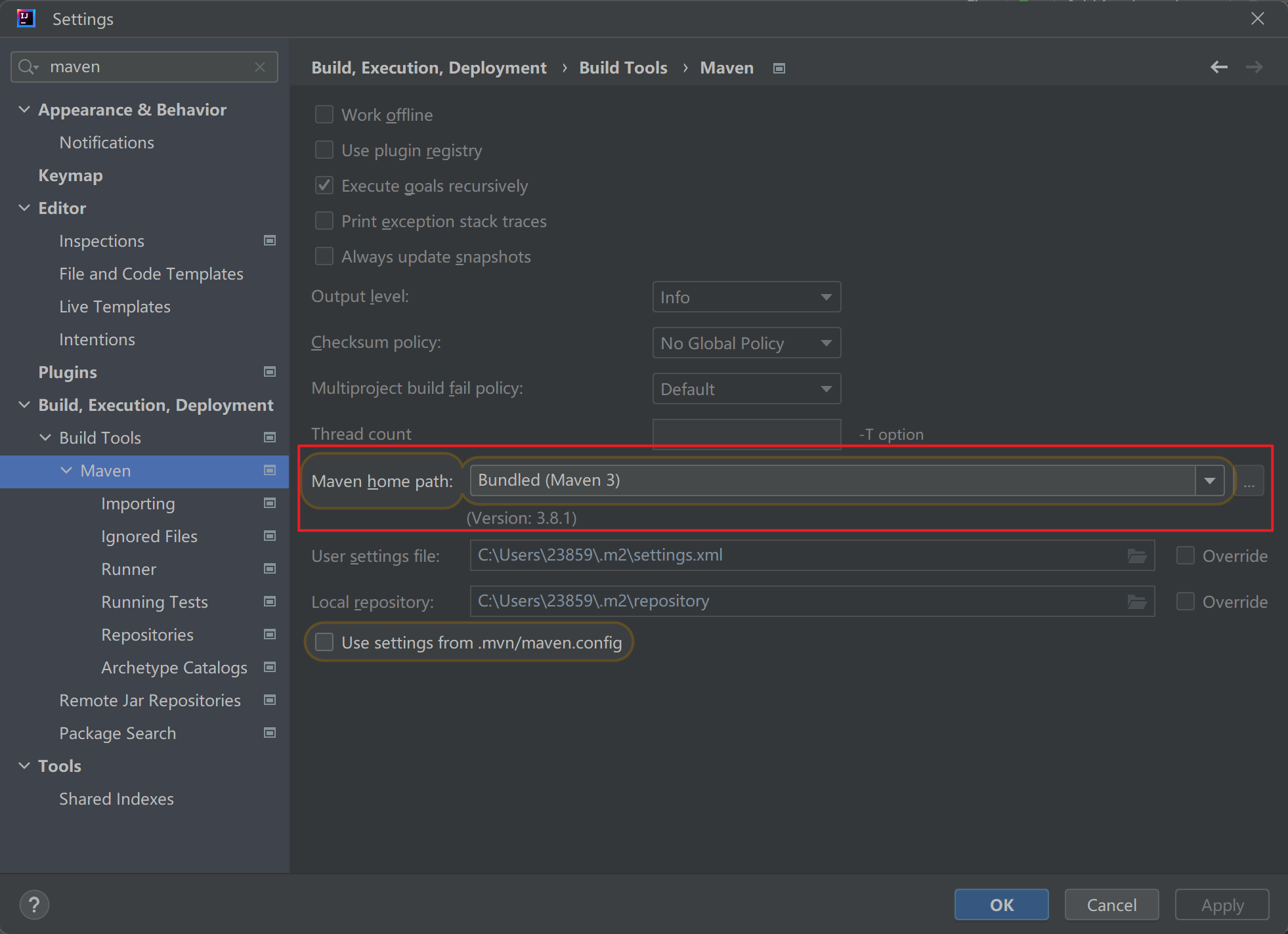Open Maven home path dropdown arrow

(1209, 481)
